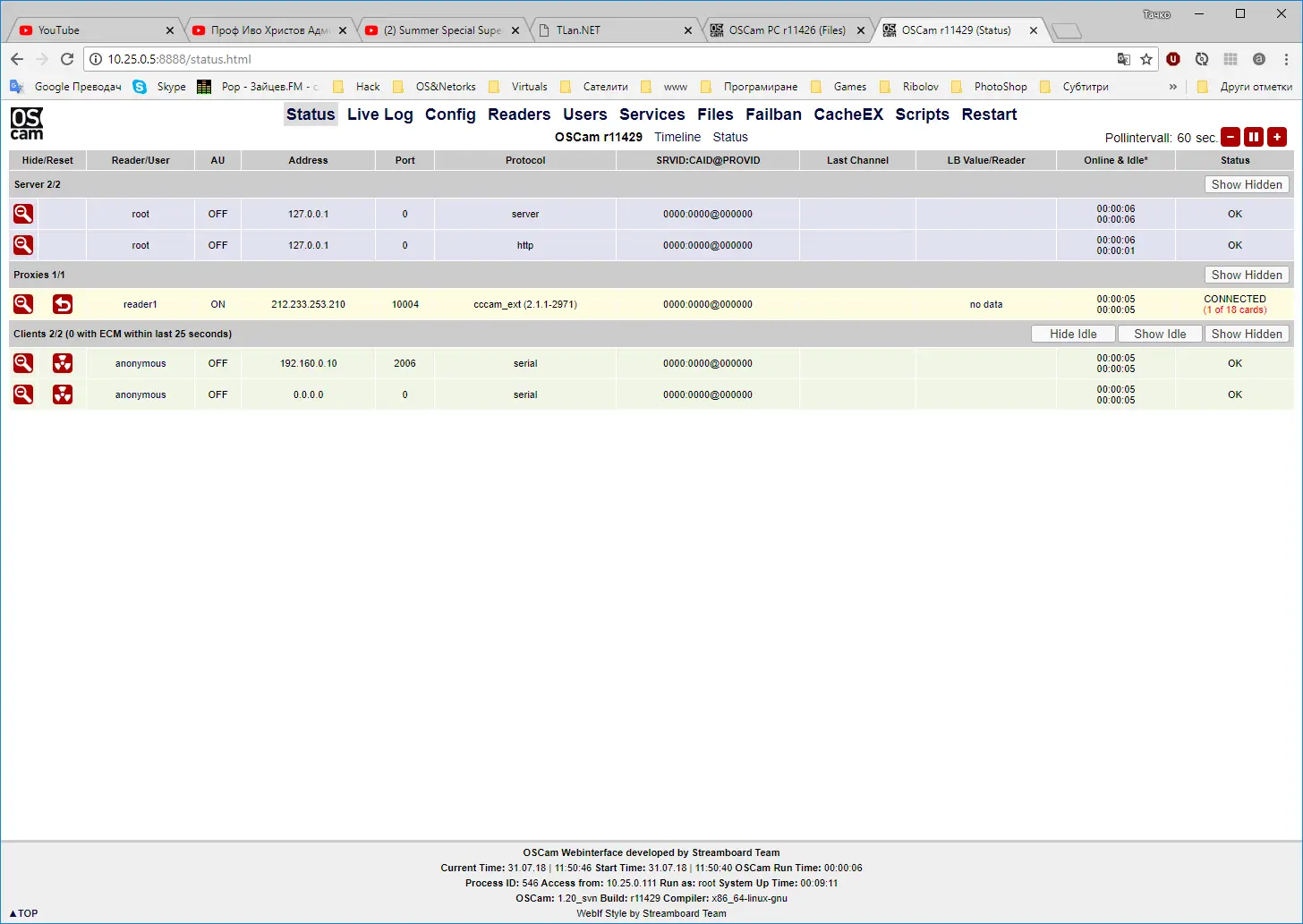Open the Hack bookmarks folder
The image size is (1303, 924).
[x=356, y=87]
